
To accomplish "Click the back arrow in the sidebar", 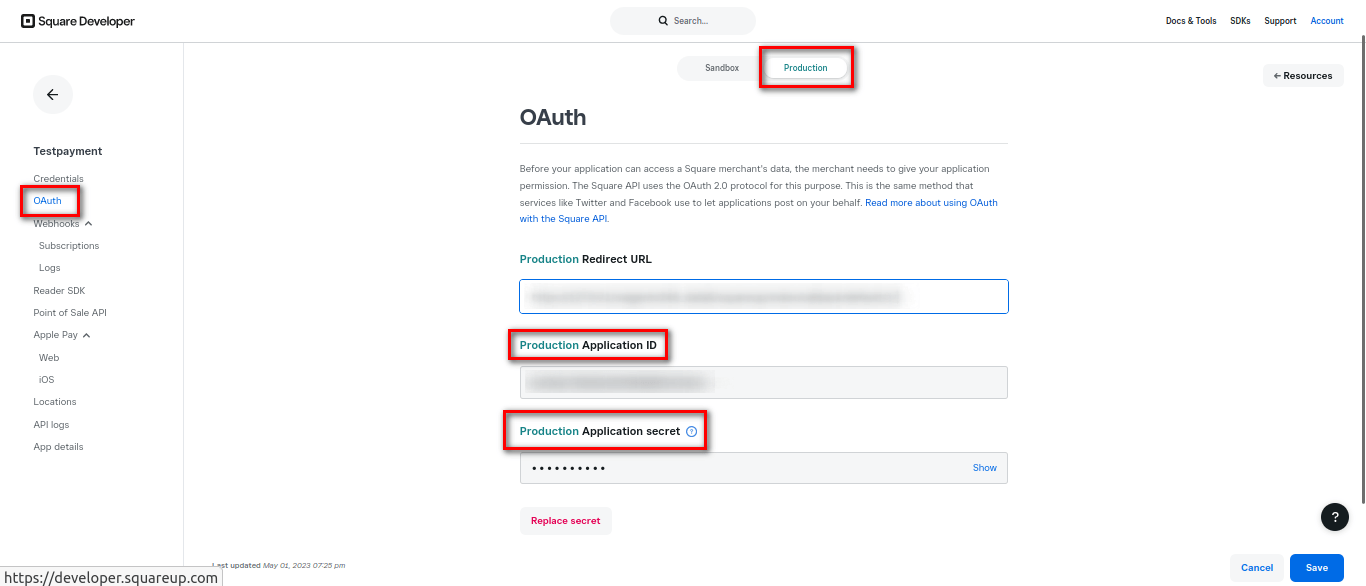I will coord(52,94).
